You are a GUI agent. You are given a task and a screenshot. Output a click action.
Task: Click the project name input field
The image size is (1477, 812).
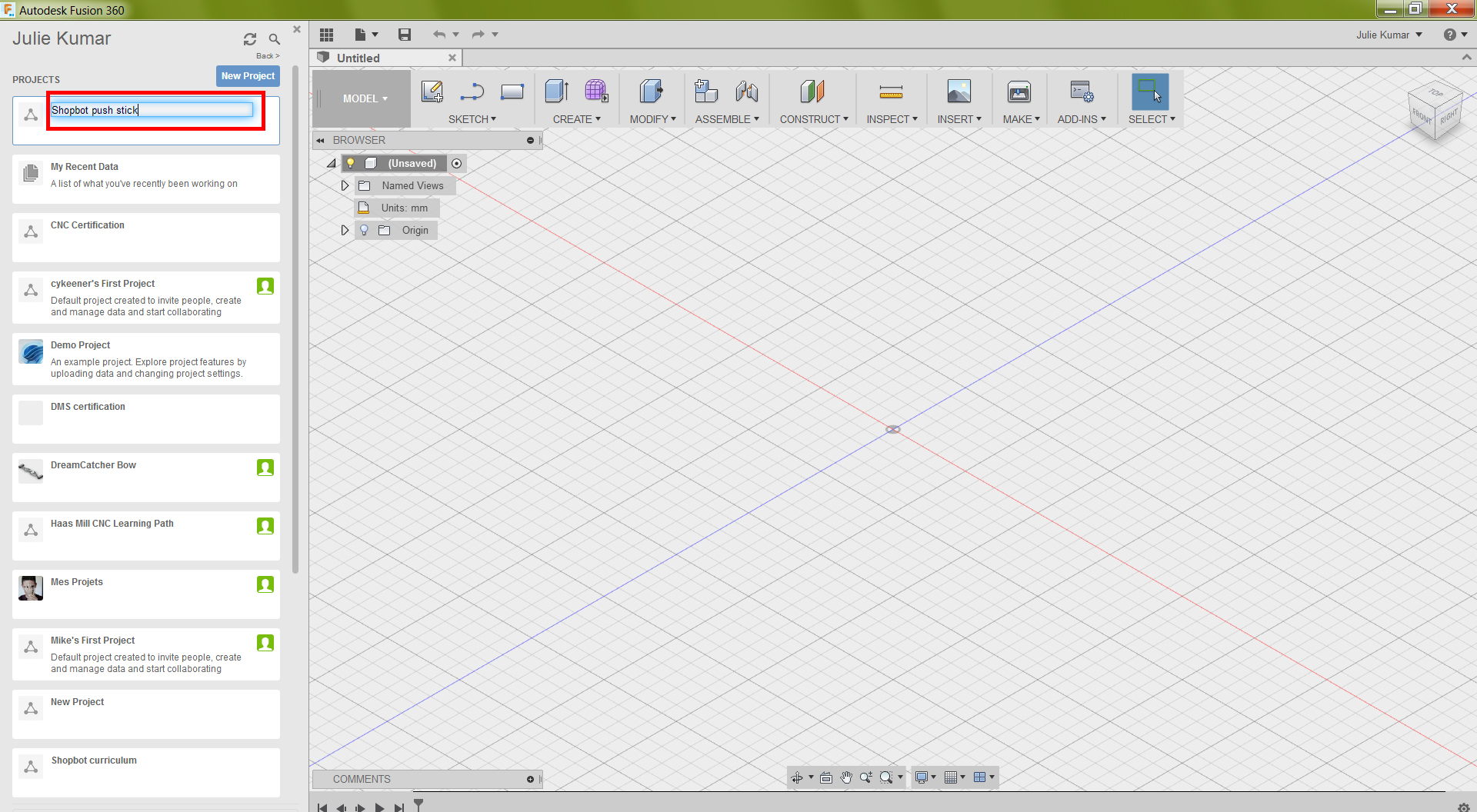click(x=152, y=110)
